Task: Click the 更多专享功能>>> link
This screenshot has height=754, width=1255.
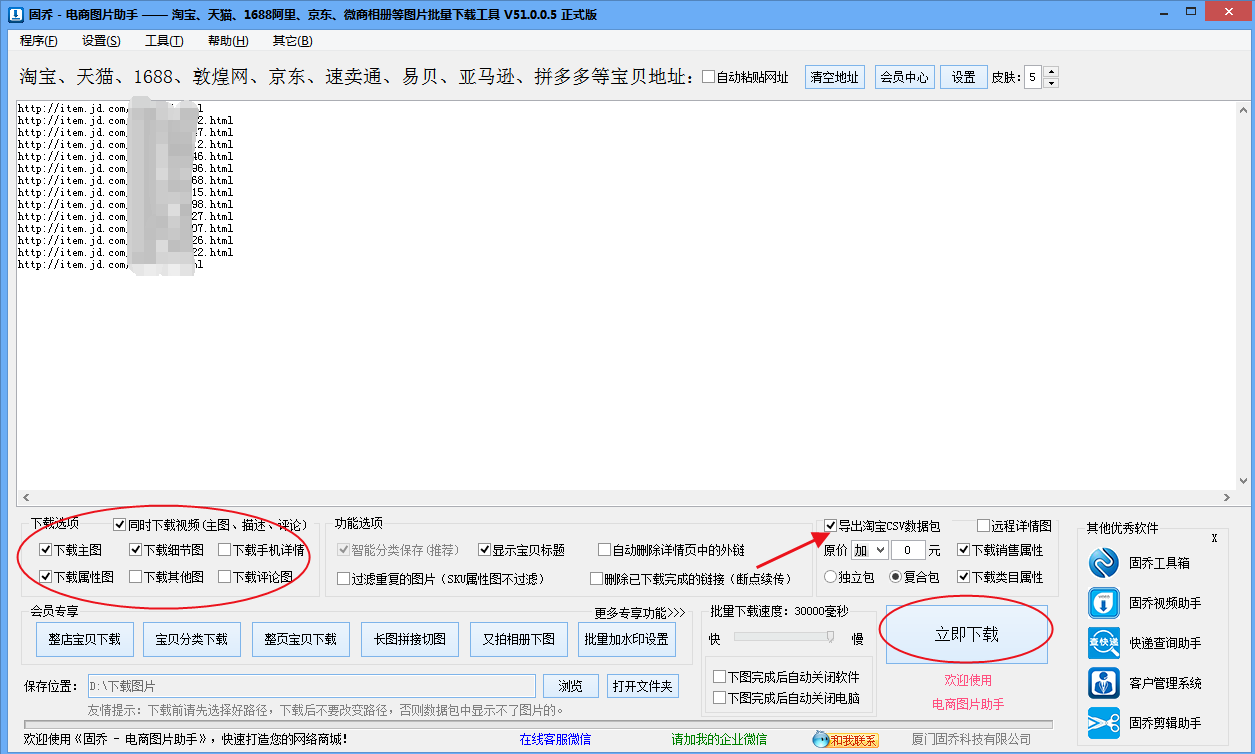Action: (x=640, y=613)
